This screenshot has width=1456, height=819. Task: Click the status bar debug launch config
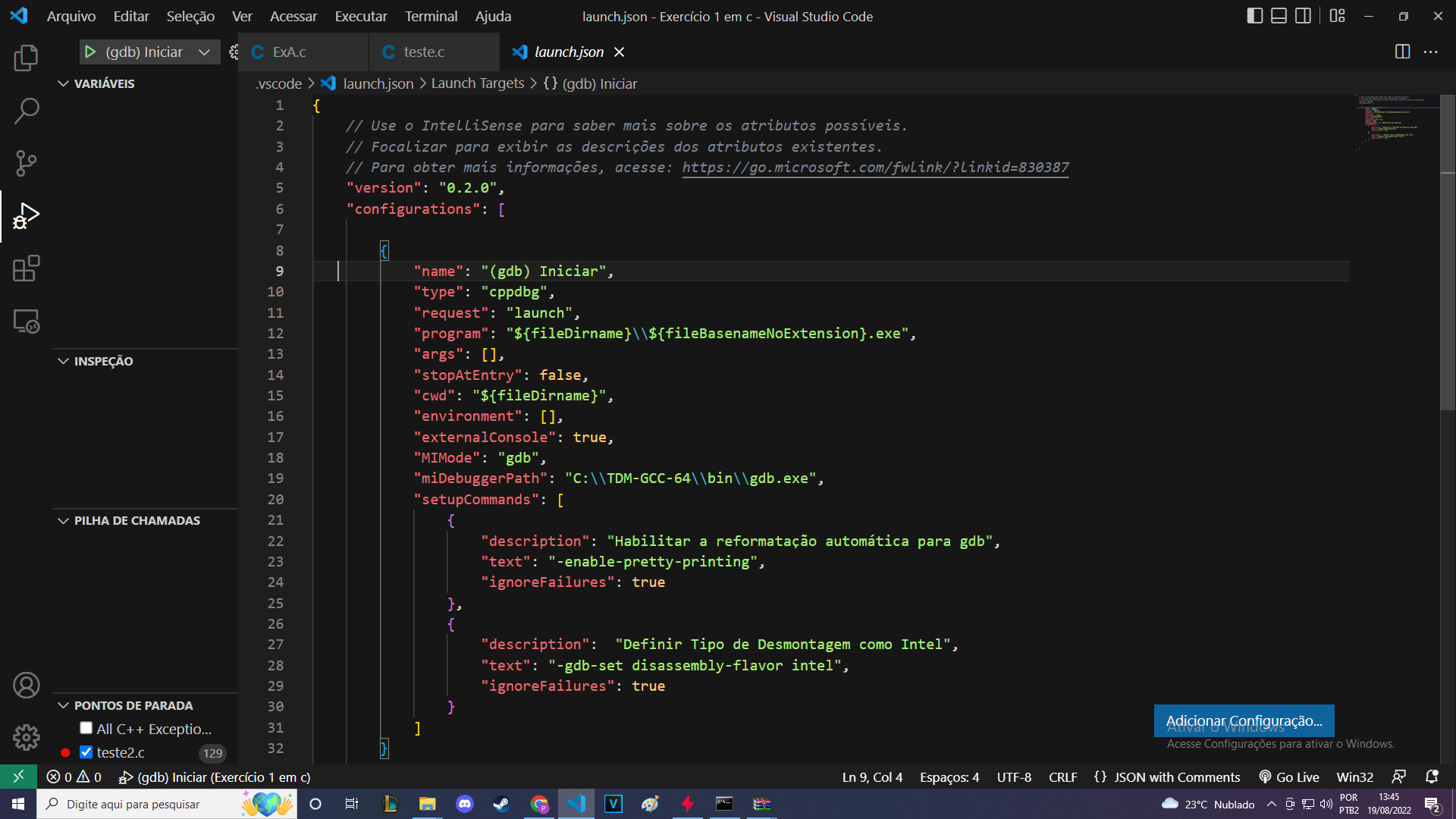click(x=215, y=777)
